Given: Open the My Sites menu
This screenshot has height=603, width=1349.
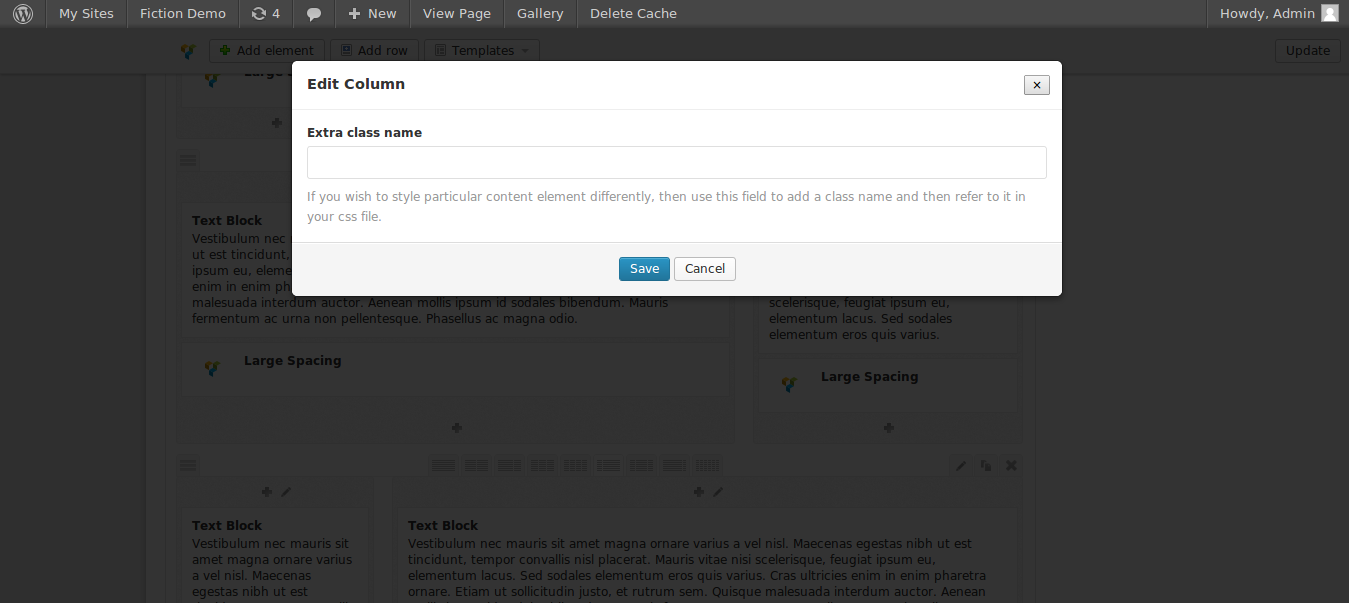Looking at the screenshot, I should click(86, 13).
